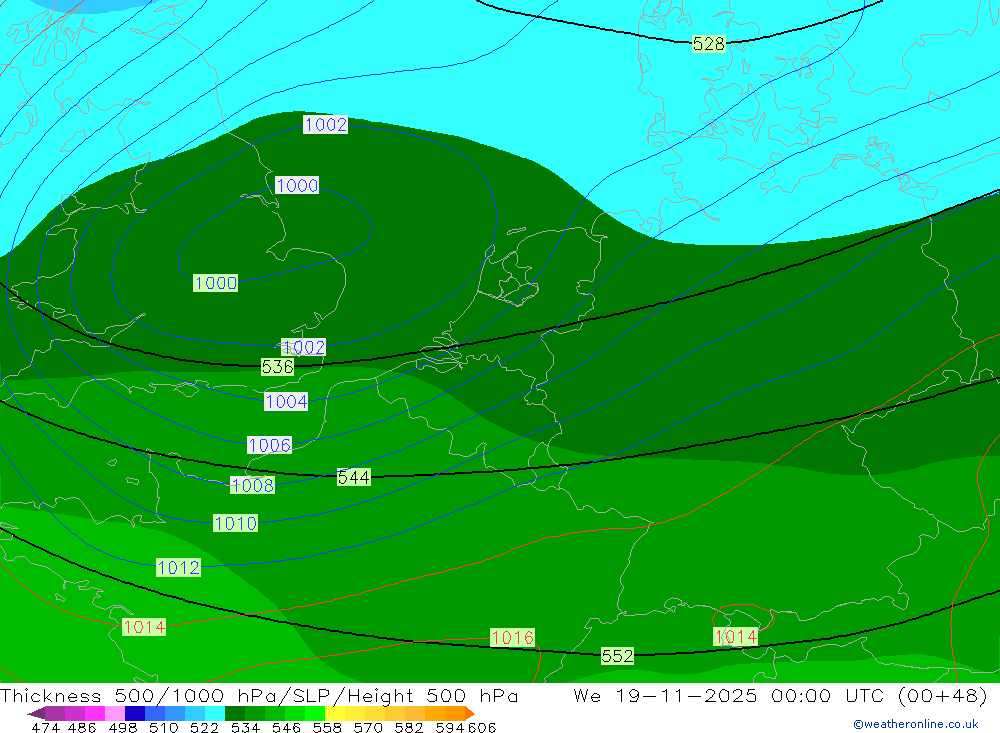Click the legend value 558
Screen dimensions: 1000x733
tap(327, 727)
